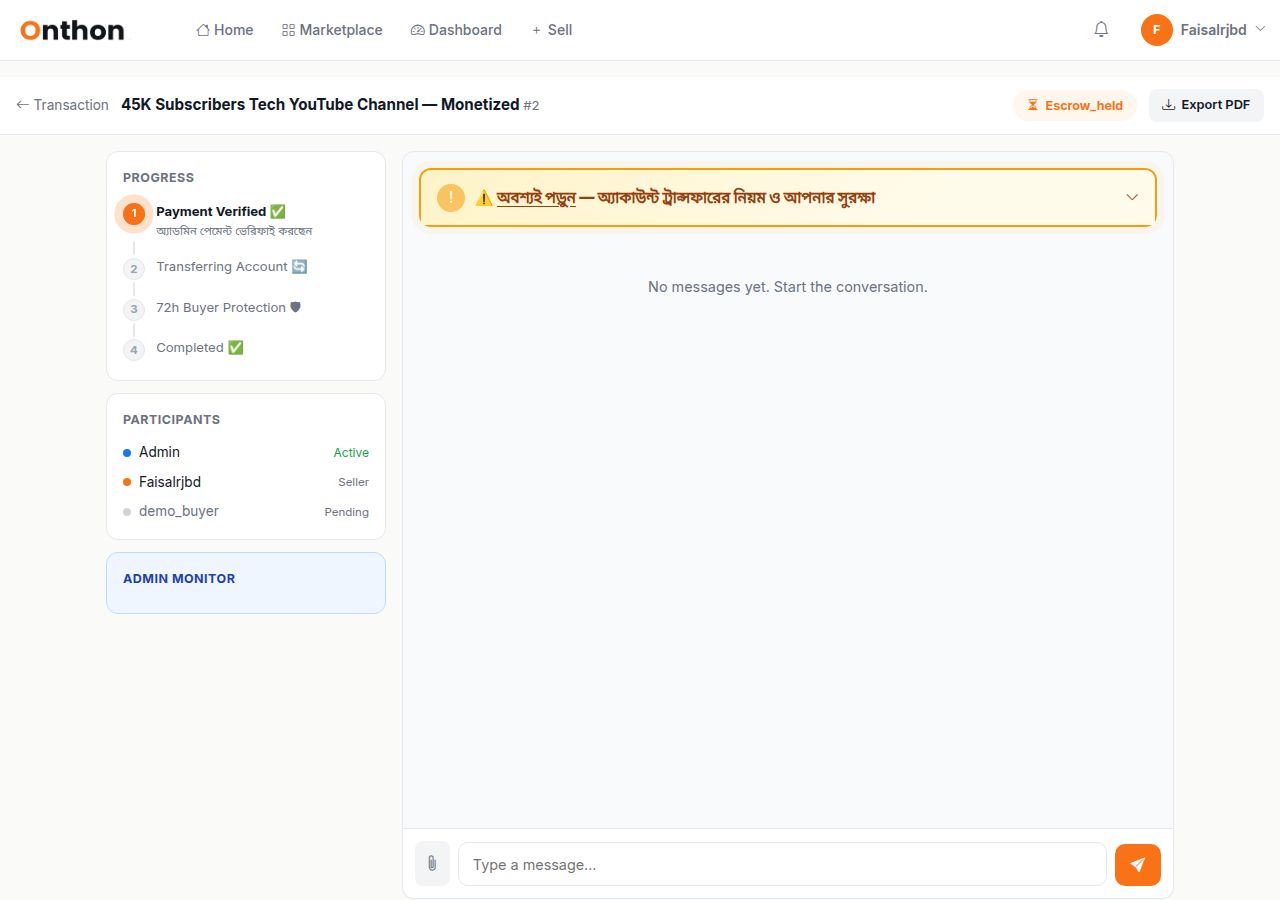This screenshot has height=900, width=1280.
Task: Click the Pending status label
Action: 347,512
